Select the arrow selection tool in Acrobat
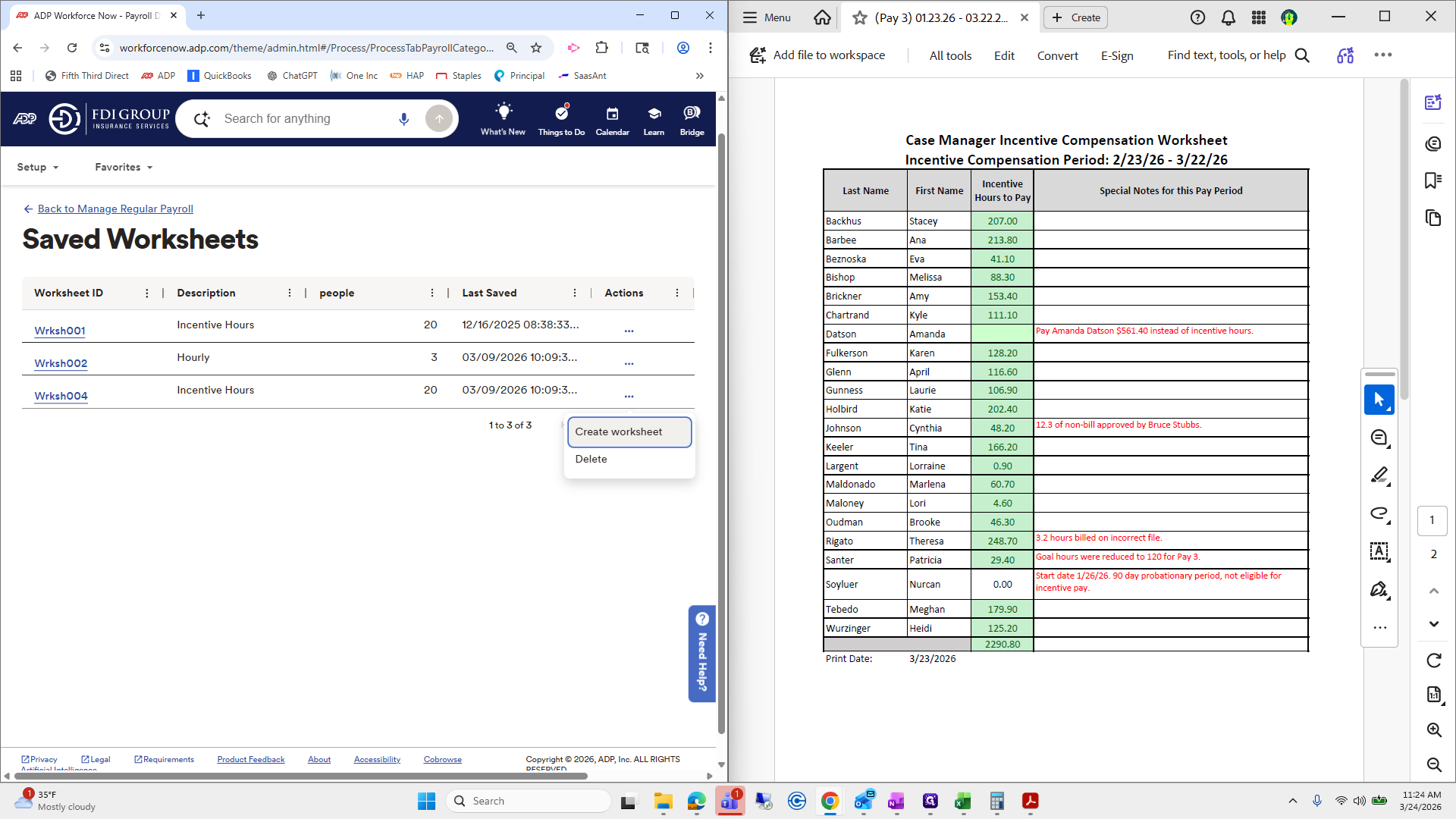This screenshot has height=819, width=1456. 1379,400
